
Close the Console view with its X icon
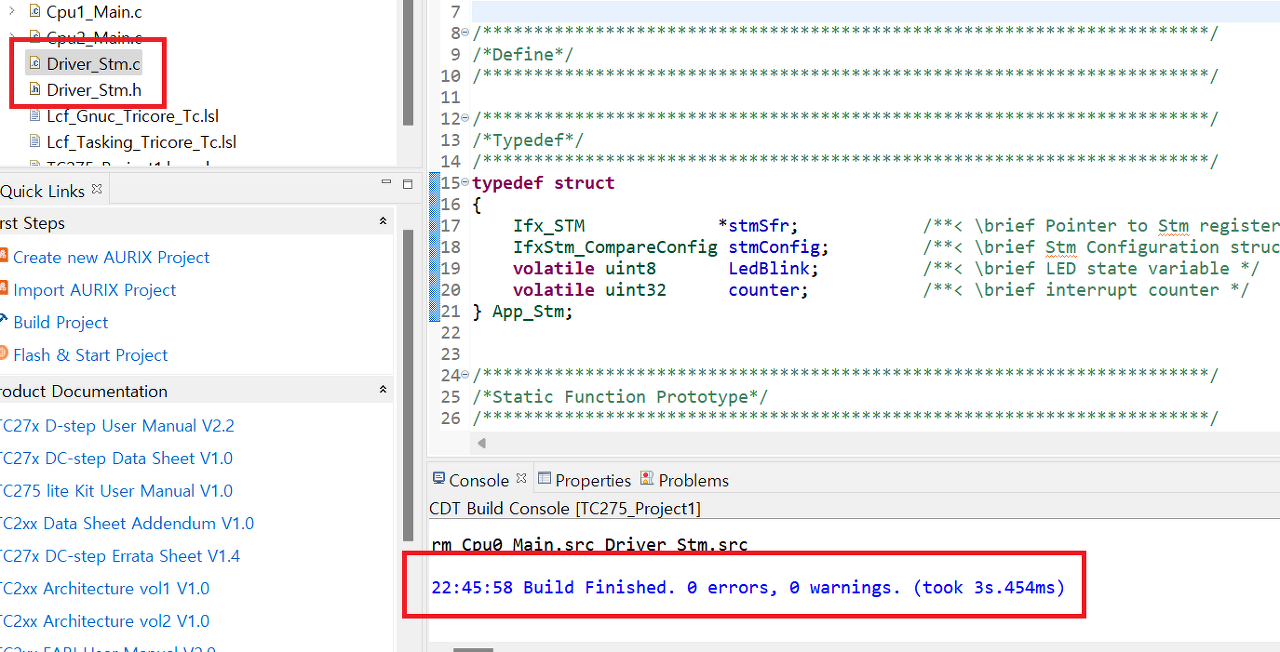pos(521,479)
